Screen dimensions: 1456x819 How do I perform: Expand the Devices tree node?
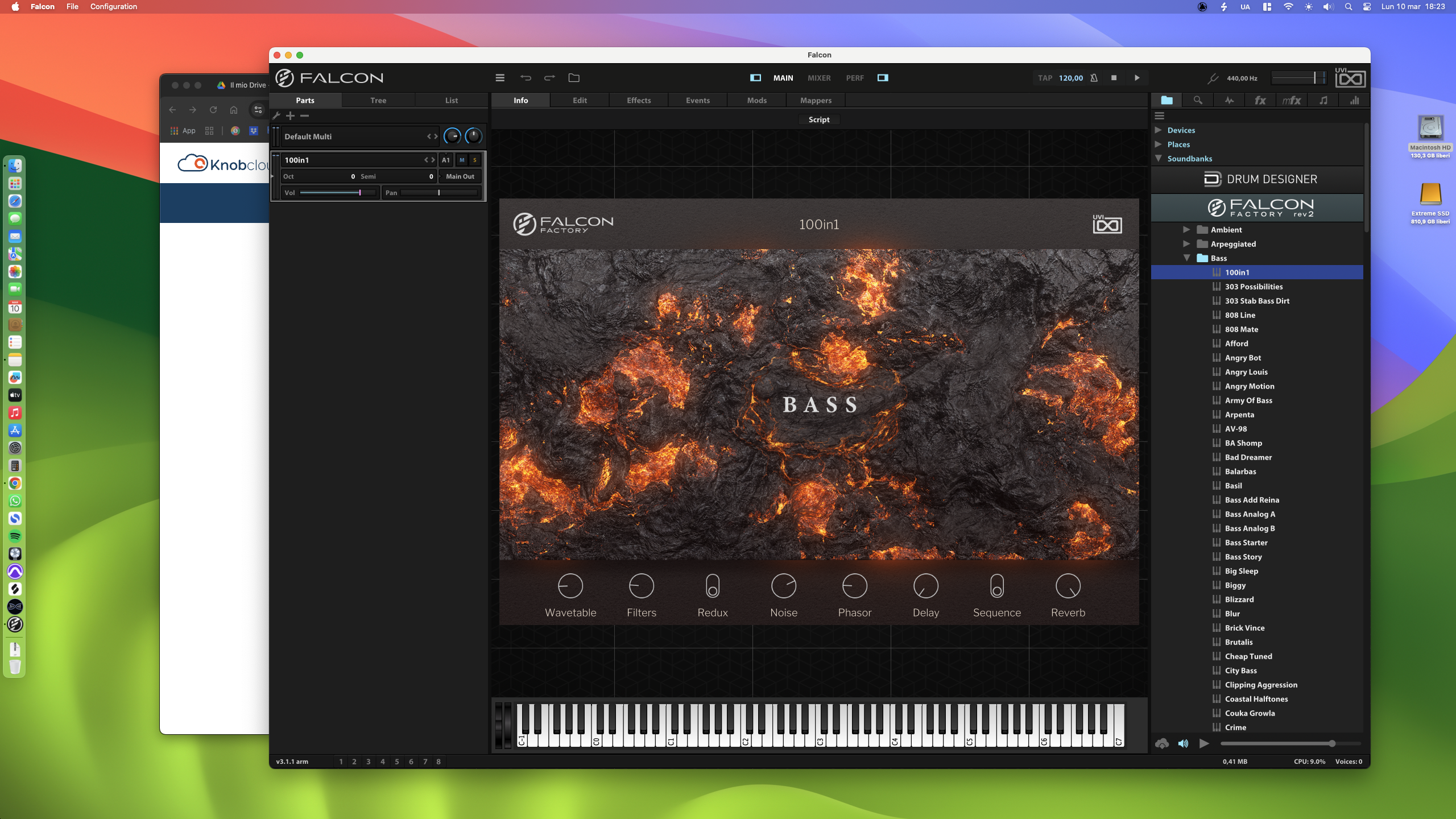tap(1158, 130)
